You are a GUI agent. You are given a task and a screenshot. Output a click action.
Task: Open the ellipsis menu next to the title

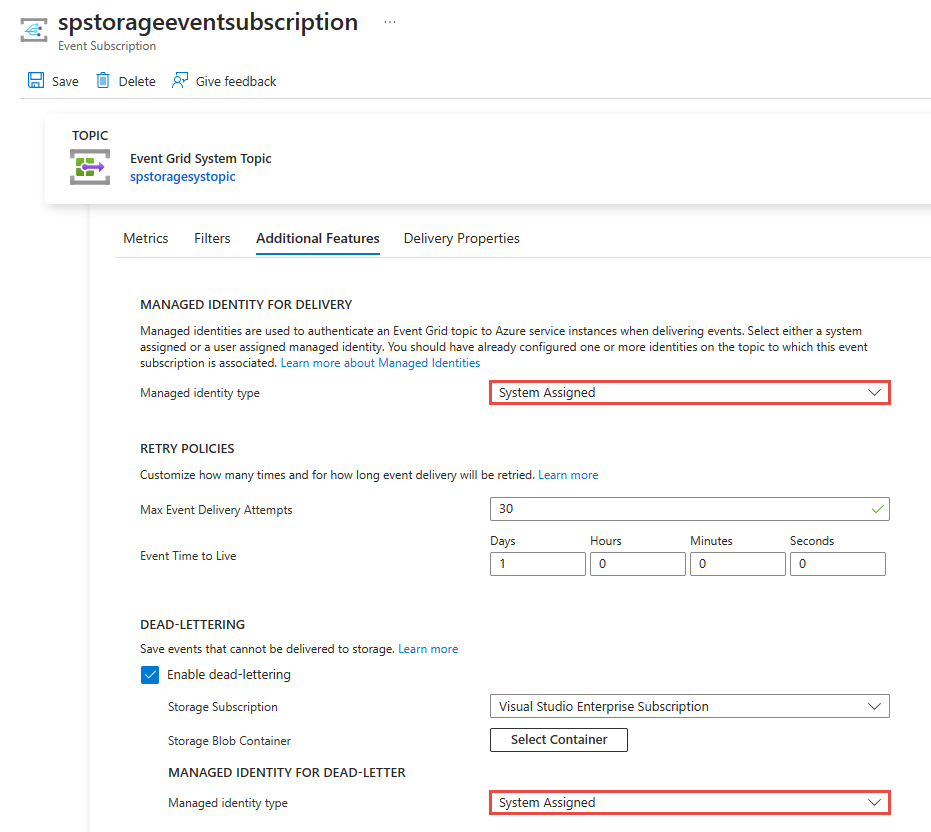389,20
